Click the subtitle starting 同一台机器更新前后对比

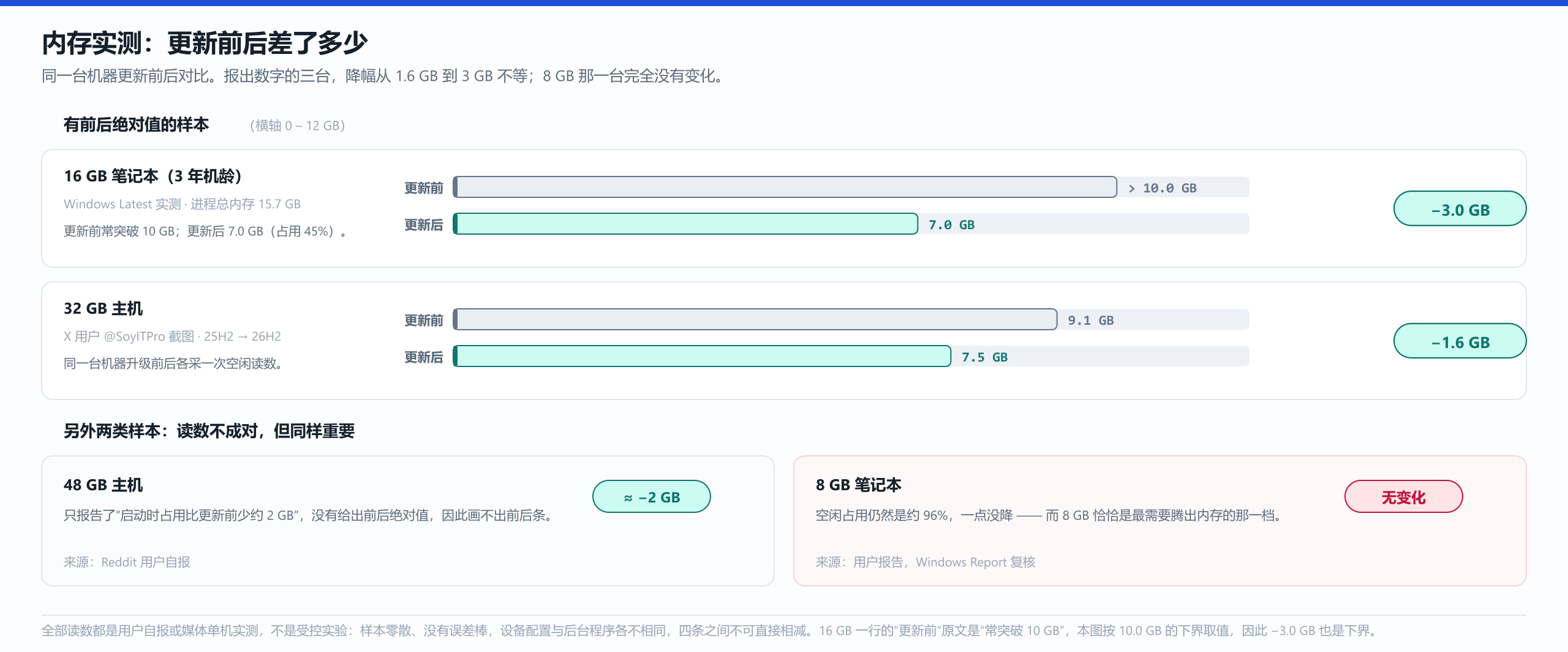tap(384, 76)
